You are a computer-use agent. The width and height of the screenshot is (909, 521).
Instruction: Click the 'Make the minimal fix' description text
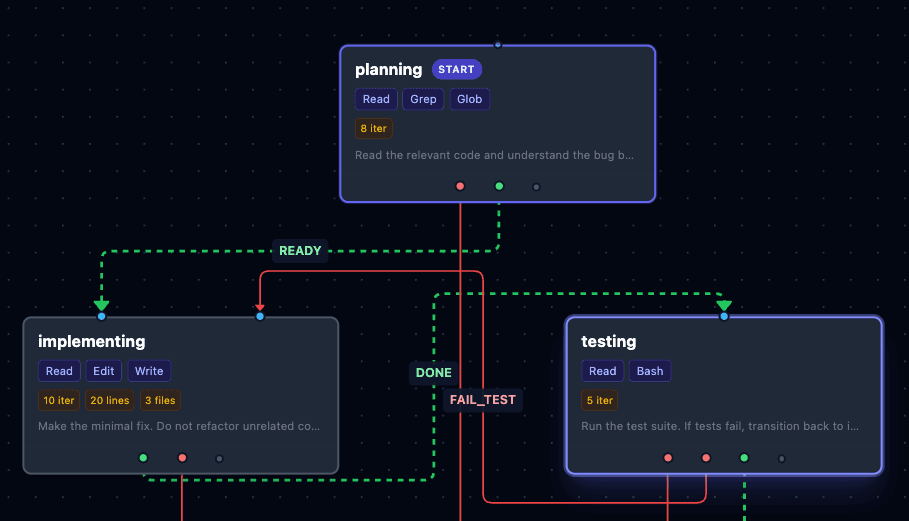coord(179,426)
